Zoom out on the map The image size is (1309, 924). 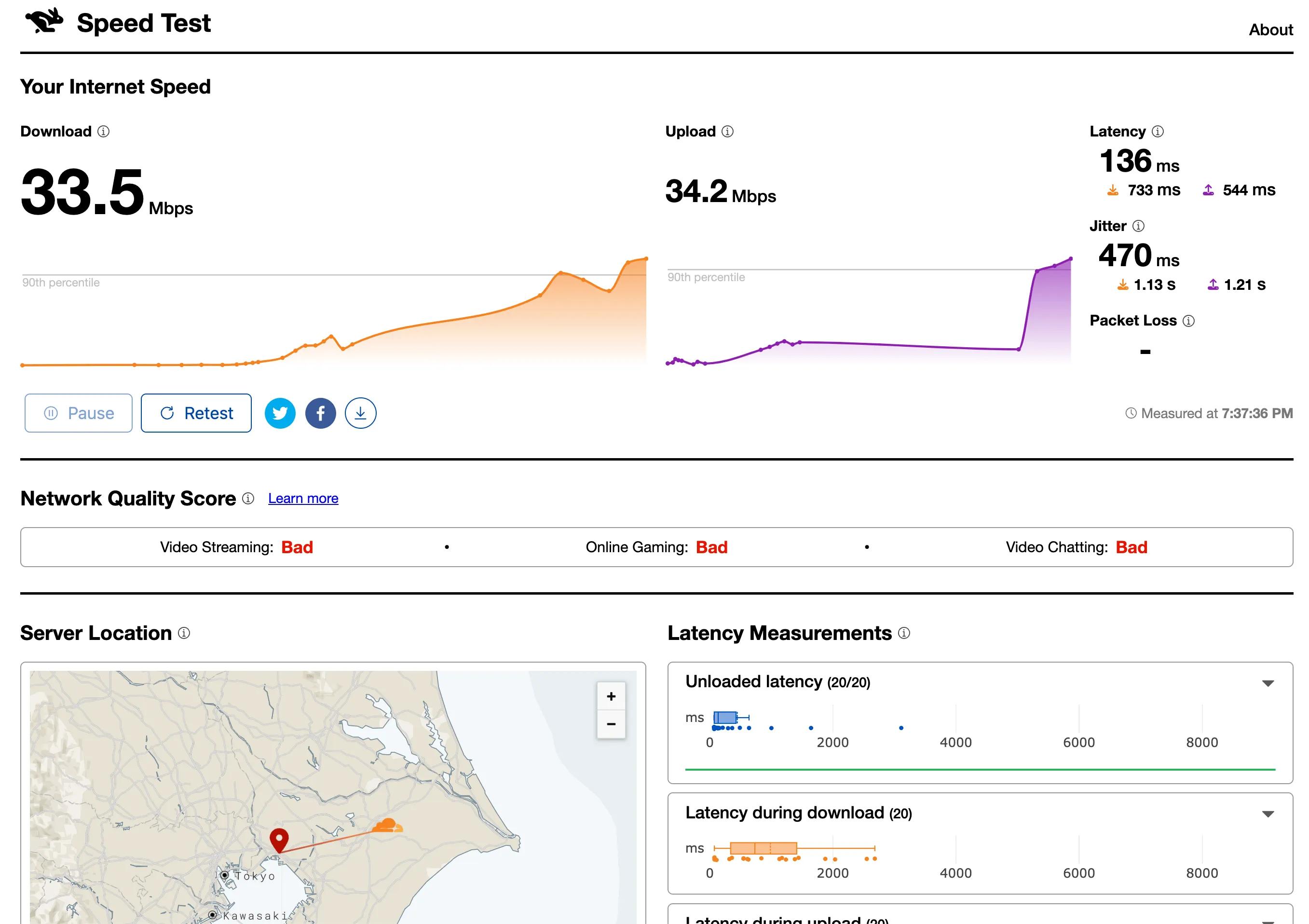tap(611, 724)
